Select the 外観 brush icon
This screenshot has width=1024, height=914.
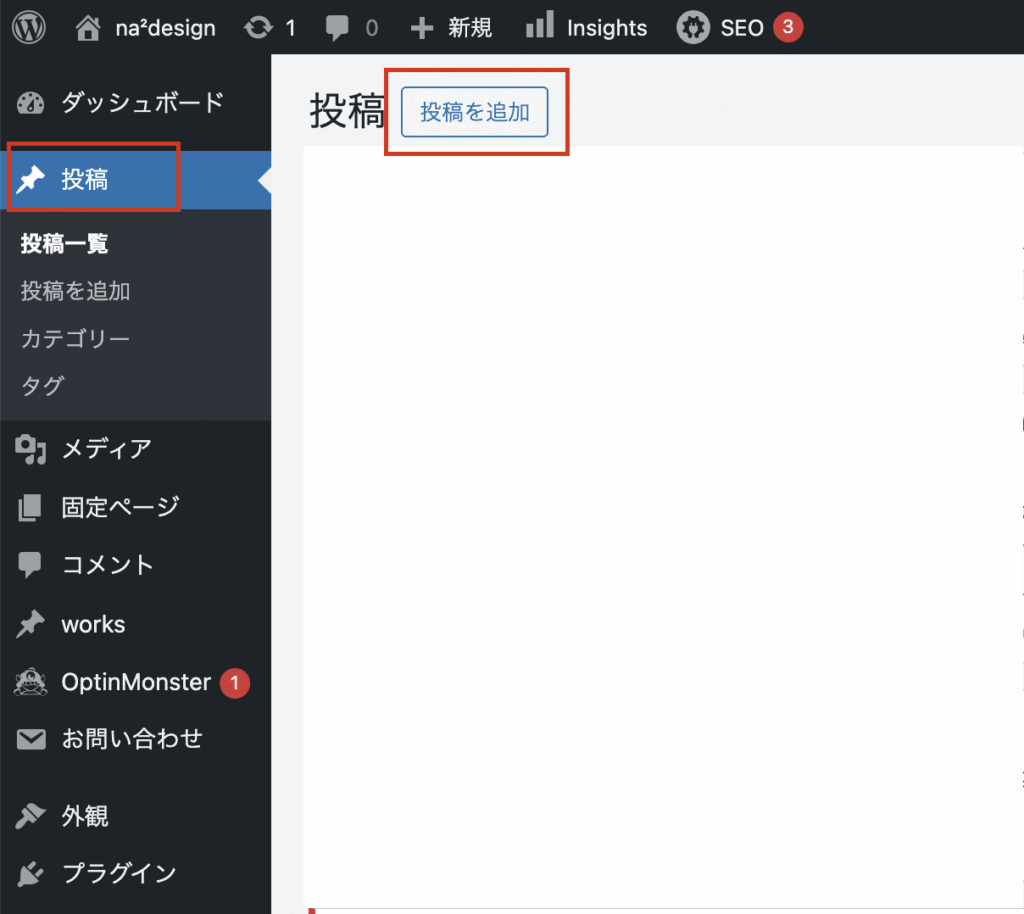30,816
